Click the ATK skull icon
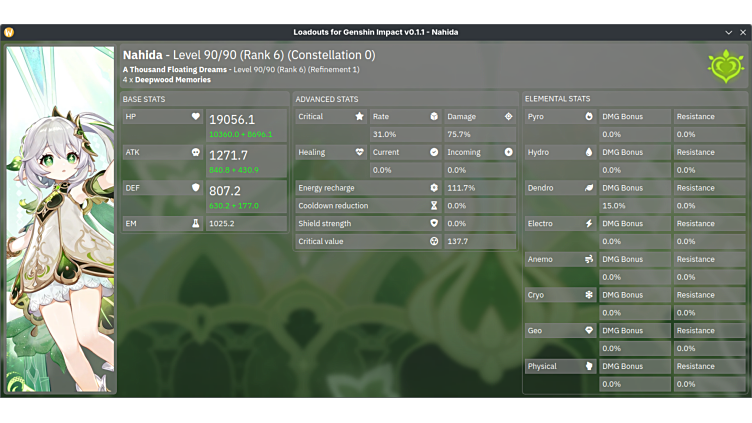Viewport: 752px width, 423px height. coord(196,153)
